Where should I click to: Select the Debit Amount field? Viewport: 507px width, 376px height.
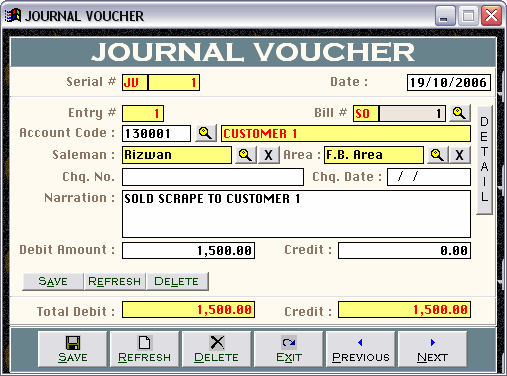click(x=188, y=251)
